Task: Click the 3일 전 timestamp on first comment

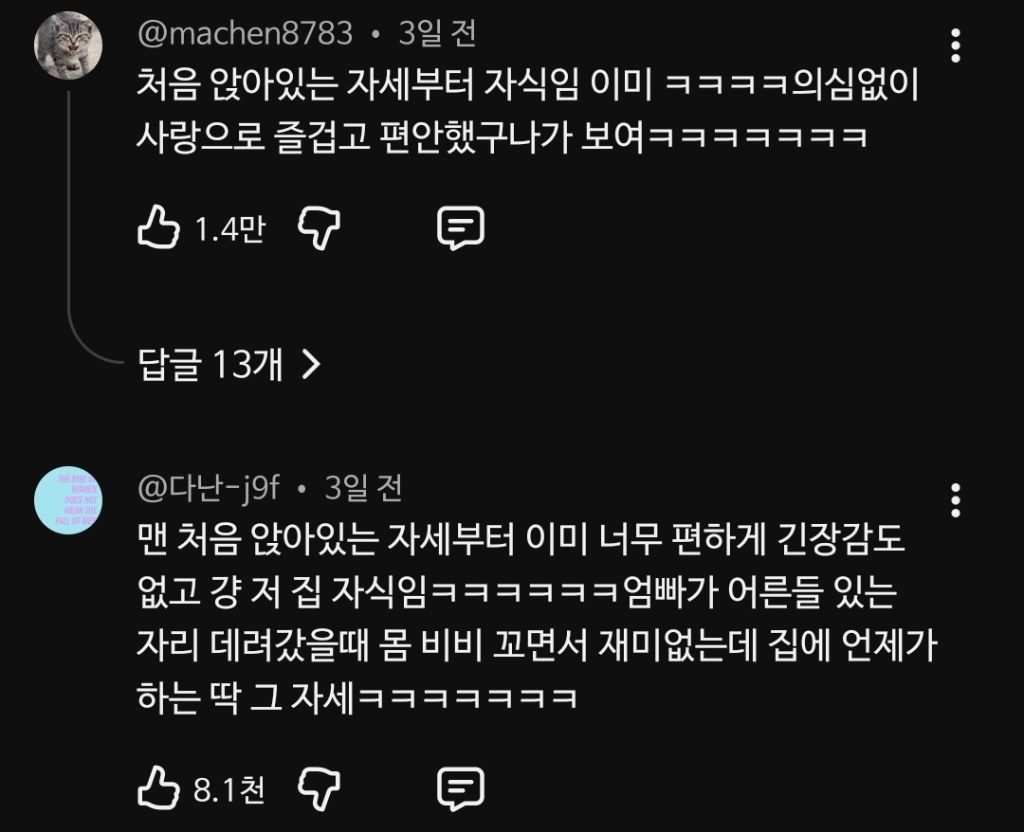Action: click(x=437, y=33)
